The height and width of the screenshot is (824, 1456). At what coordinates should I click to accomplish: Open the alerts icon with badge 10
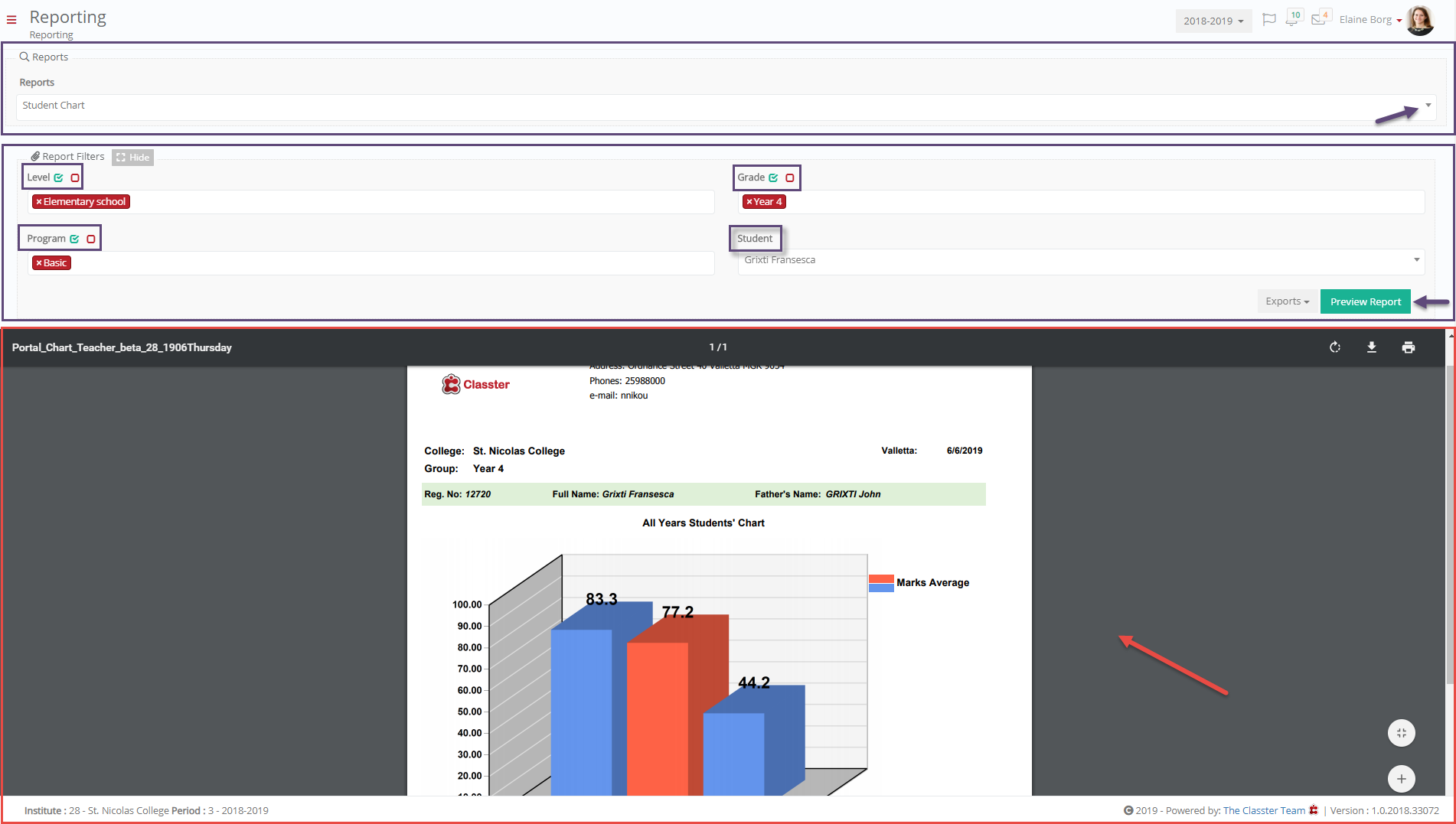click(1293, 18)
